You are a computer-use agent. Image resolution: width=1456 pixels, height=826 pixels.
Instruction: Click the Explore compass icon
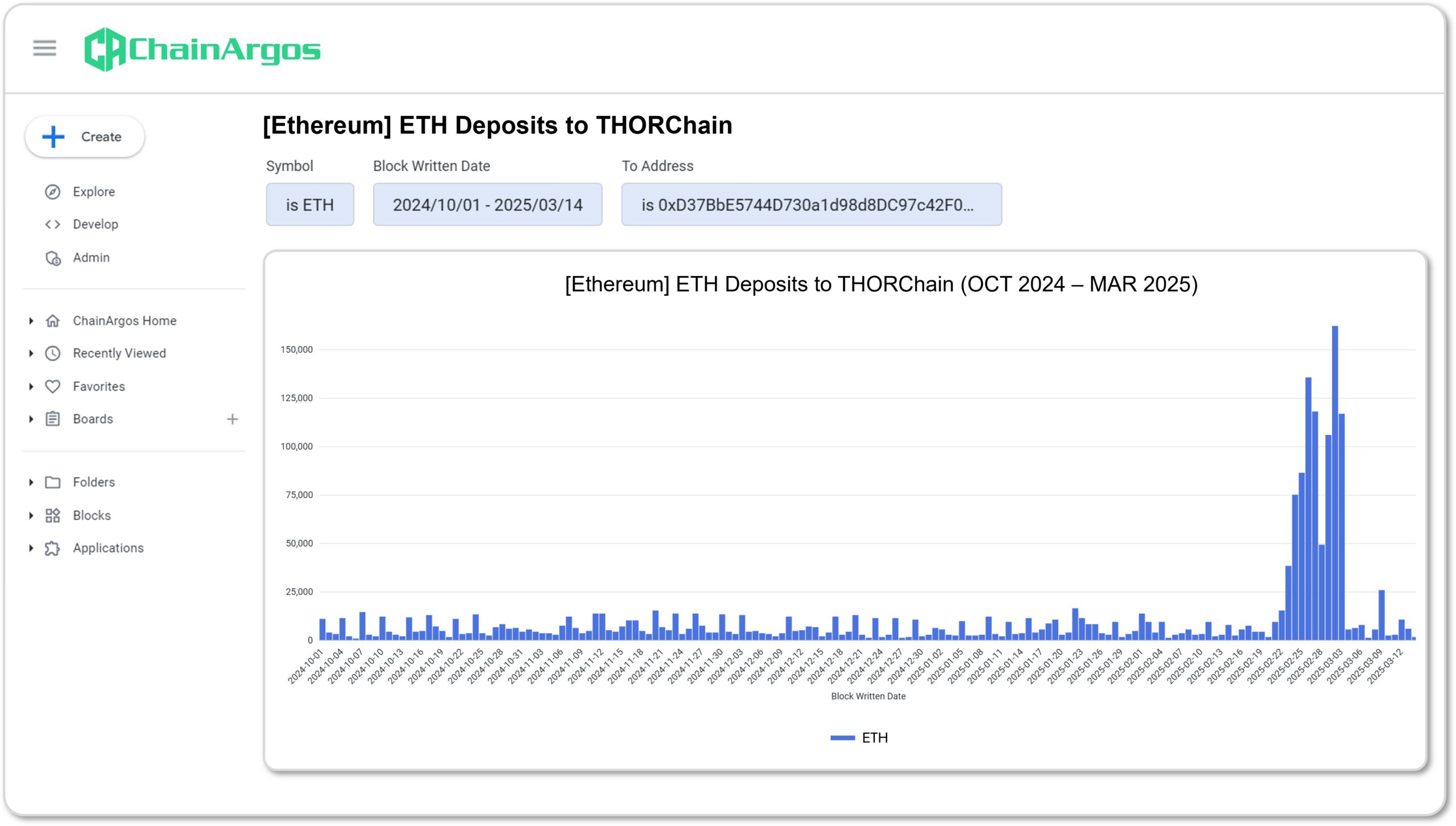pos(53,192)
